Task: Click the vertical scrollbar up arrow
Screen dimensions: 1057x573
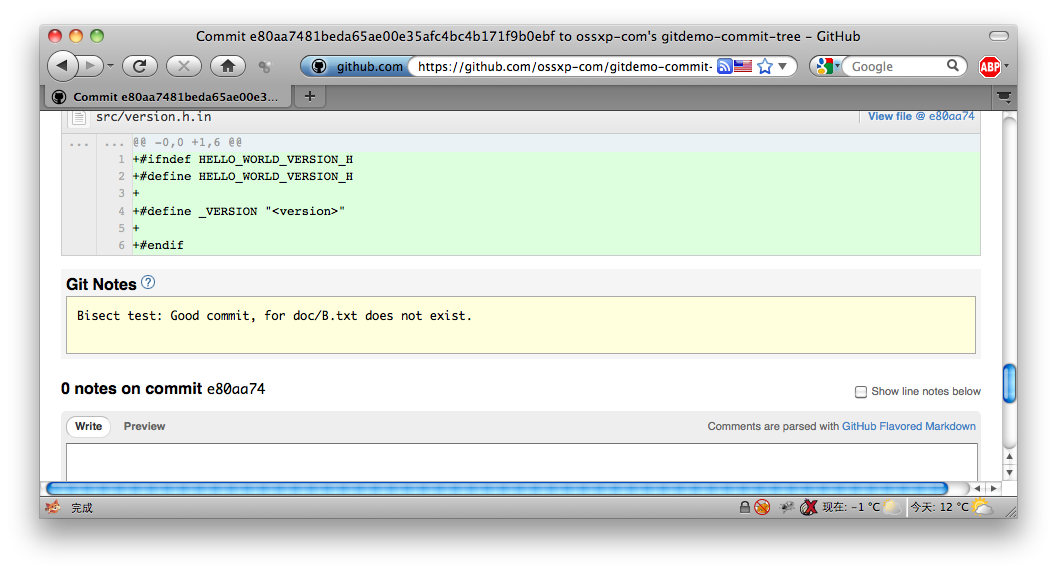Action: (1009, 456)
